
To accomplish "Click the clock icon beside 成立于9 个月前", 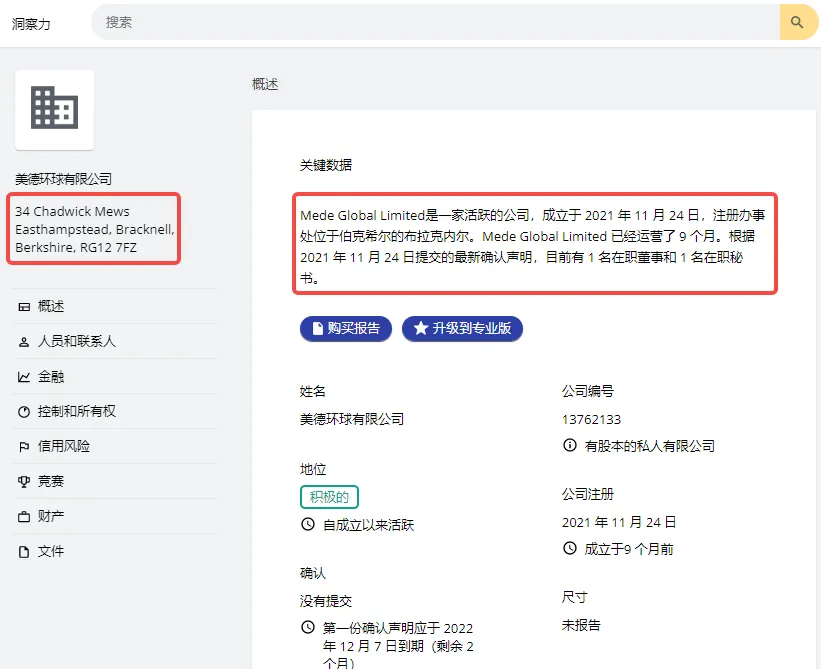I will (570, 548).
